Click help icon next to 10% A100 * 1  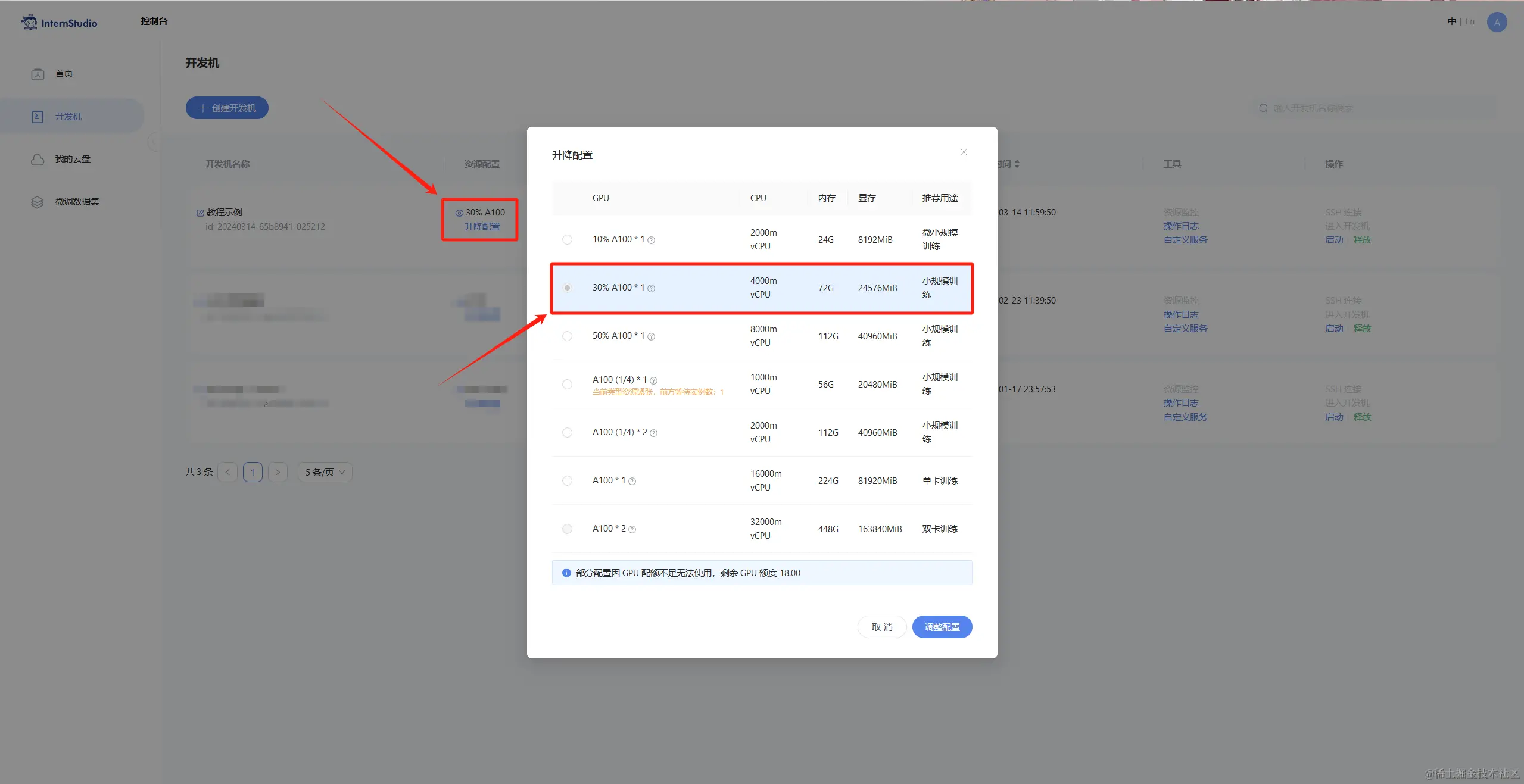[x=651, y=240]
